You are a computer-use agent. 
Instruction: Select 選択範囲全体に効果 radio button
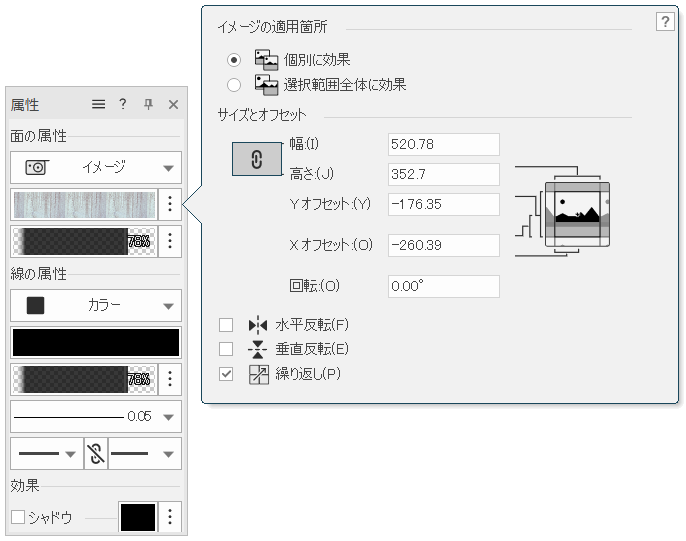point(234,85)
